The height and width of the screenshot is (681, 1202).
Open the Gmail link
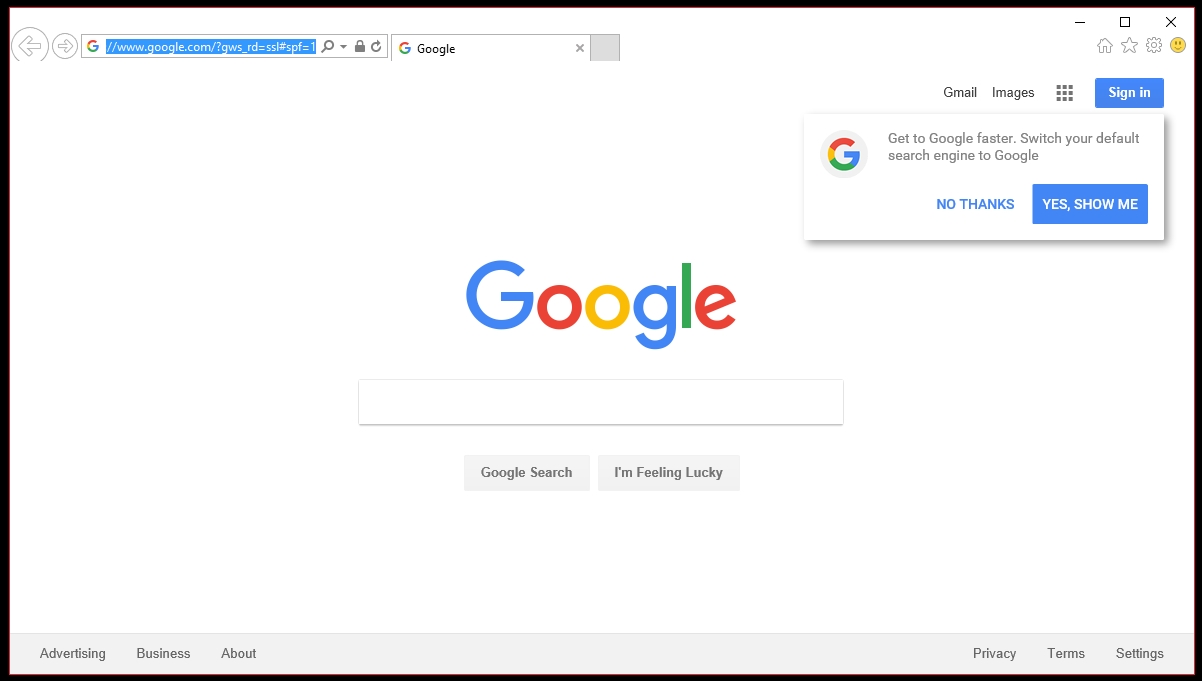pos(960,93)
